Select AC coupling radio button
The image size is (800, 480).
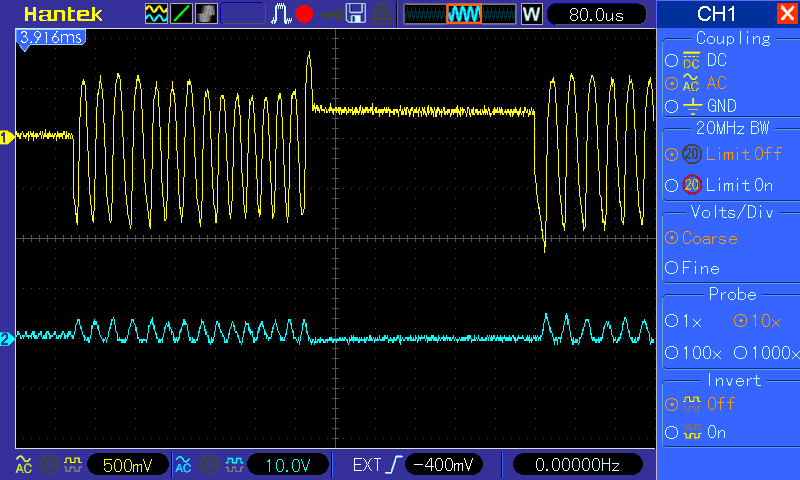tap(671, 83)
